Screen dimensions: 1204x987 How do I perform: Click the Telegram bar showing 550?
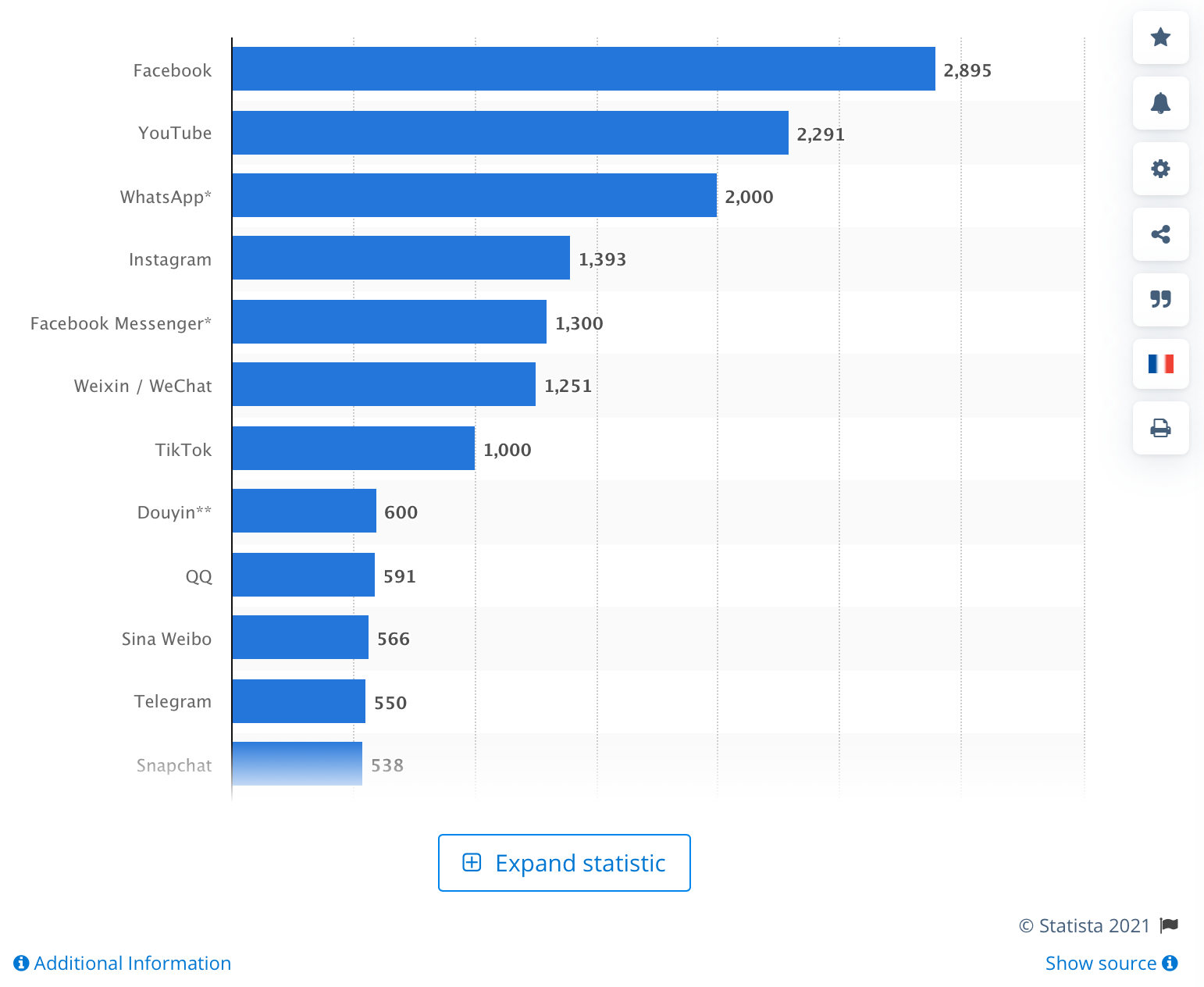coord(298,701)
